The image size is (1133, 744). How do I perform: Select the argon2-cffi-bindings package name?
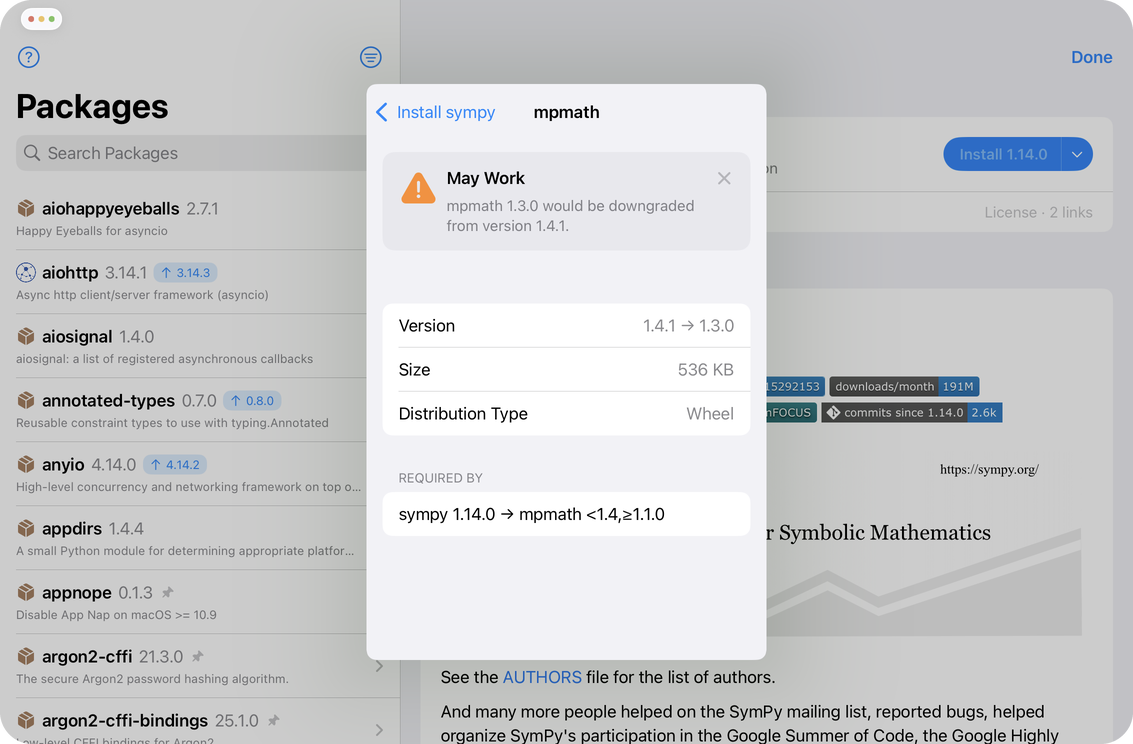point(125,721)
